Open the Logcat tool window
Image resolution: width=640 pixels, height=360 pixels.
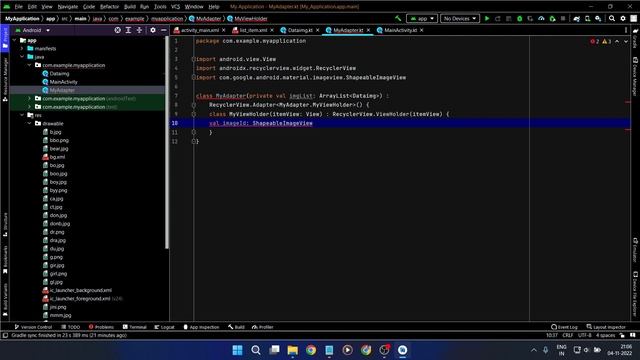164,327
